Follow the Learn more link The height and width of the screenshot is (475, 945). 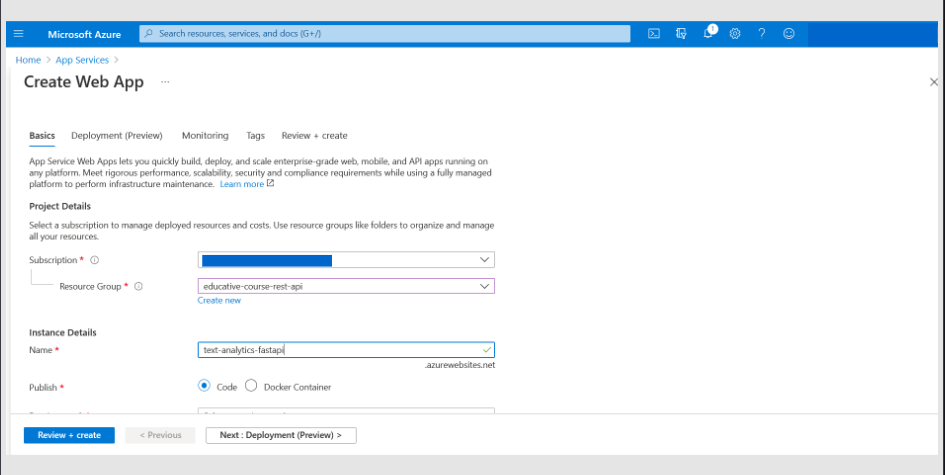242,184
